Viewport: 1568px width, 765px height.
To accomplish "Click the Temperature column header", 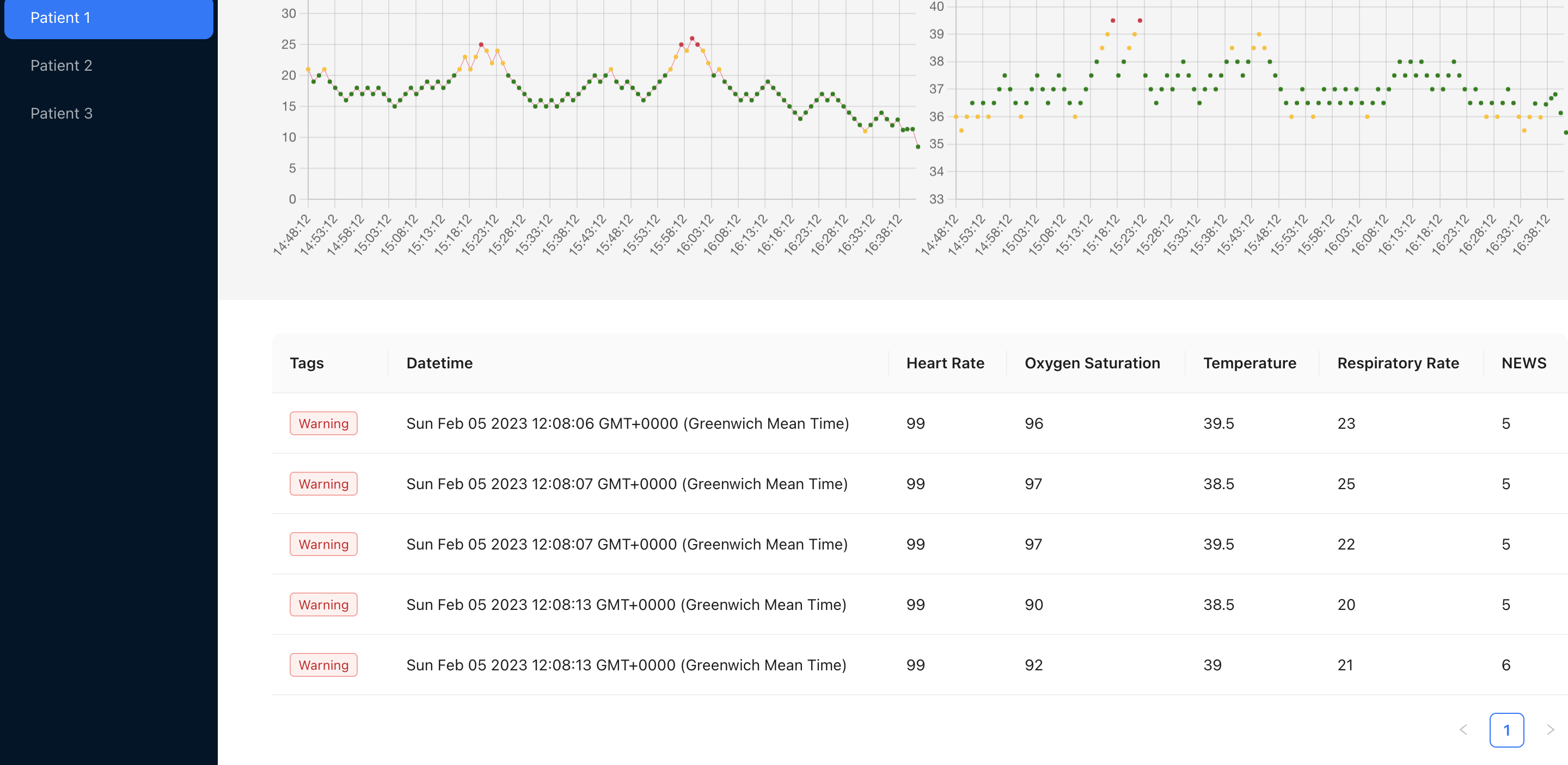I will pos(1249,362).
